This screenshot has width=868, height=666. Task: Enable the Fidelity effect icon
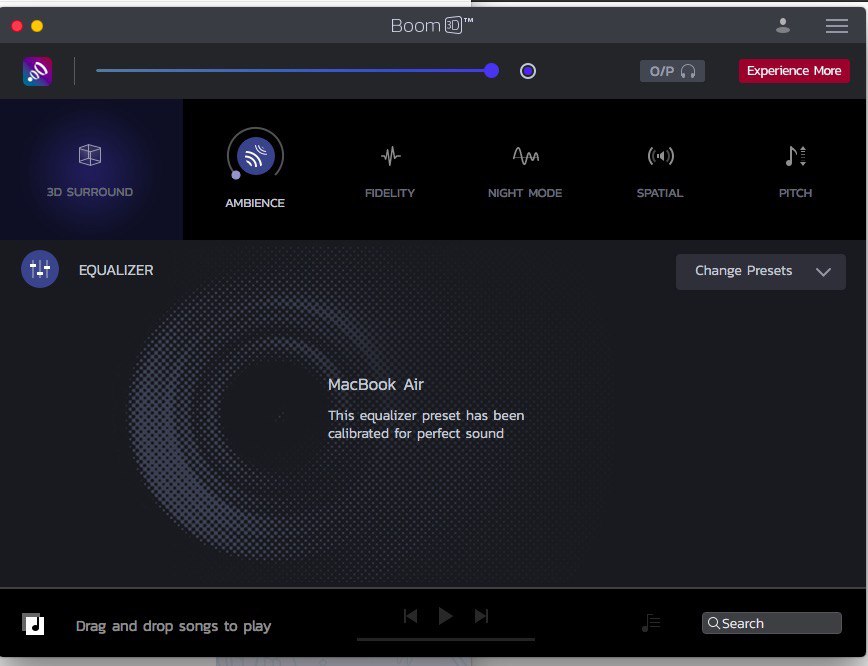tap(390, 156)
